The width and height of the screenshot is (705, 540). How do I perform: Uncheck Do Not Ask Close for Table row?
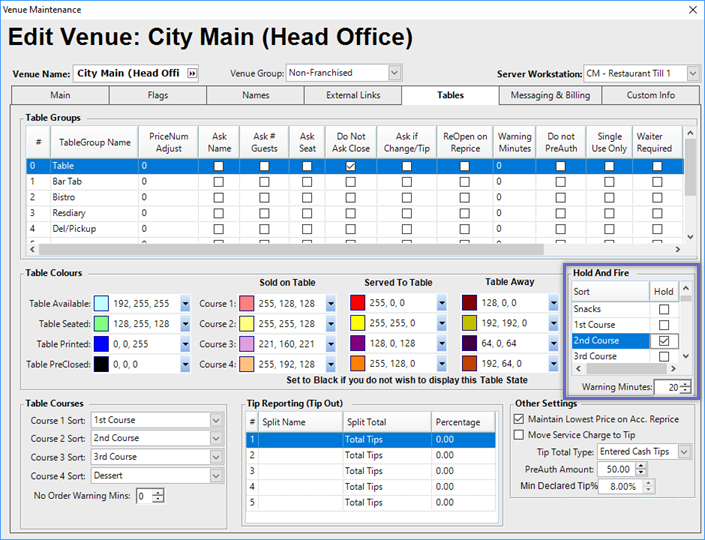pos(350,166)
